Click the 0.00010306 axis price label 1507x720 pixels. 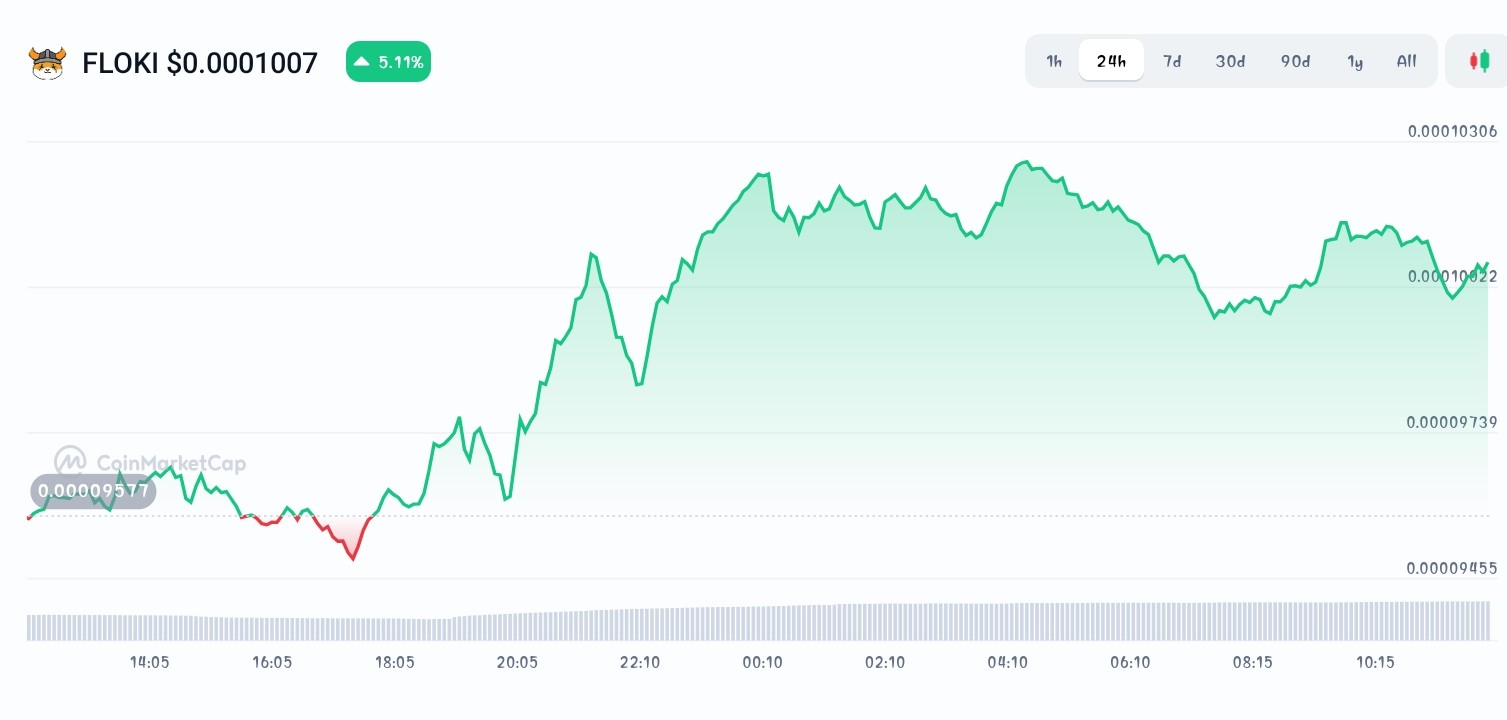[x=1452, y=131]
